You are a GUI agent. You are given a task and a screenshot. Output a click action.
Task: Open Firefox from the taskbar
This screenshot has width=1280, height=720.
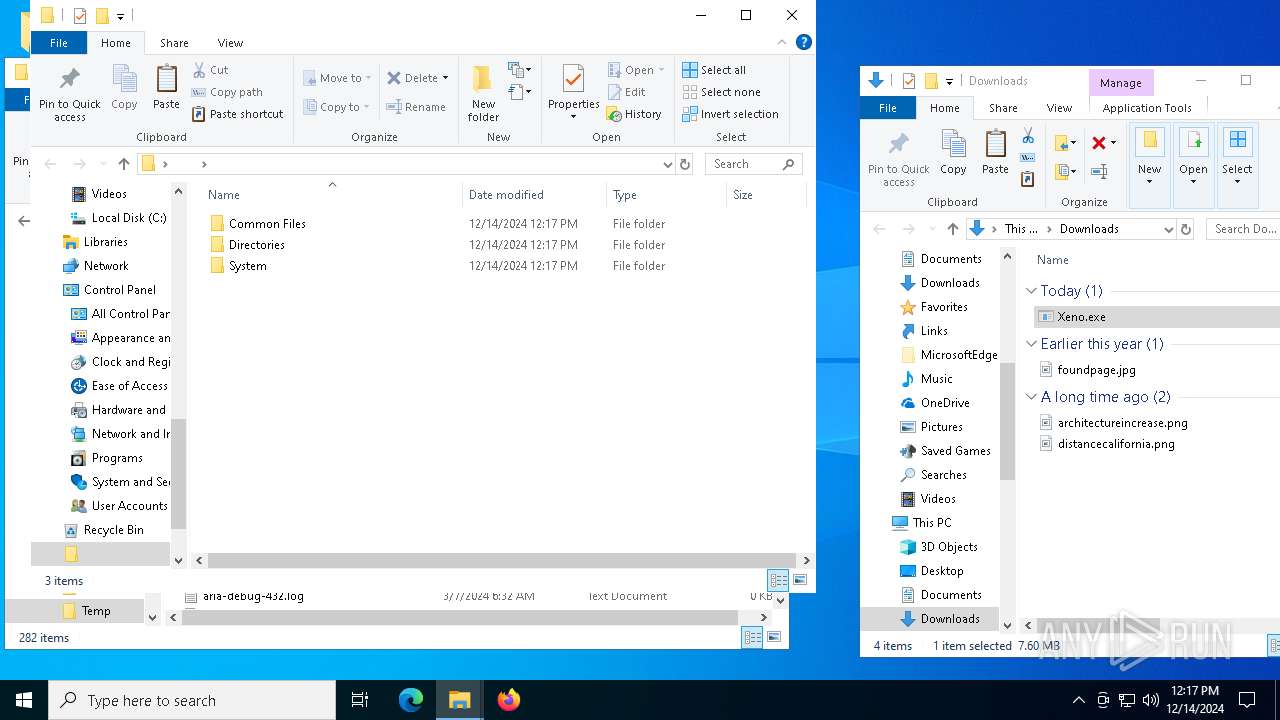509,700
